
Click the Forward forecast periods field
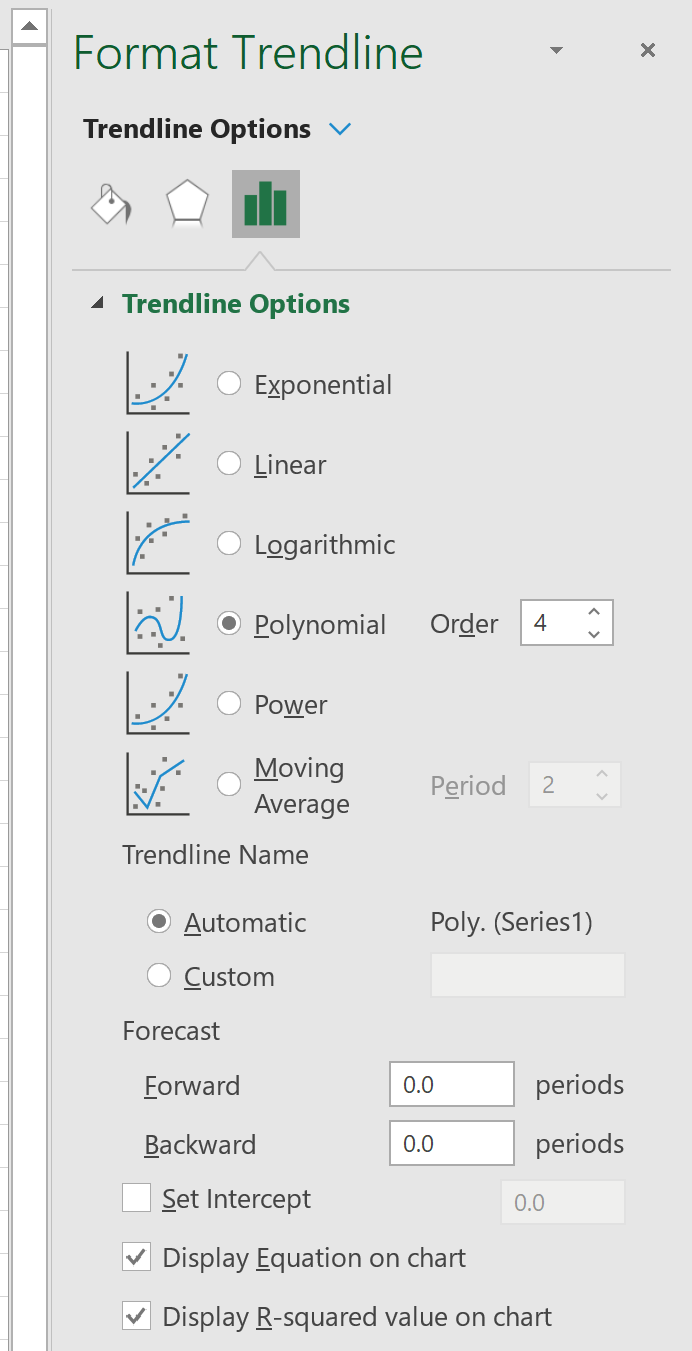coord(452,1085)
